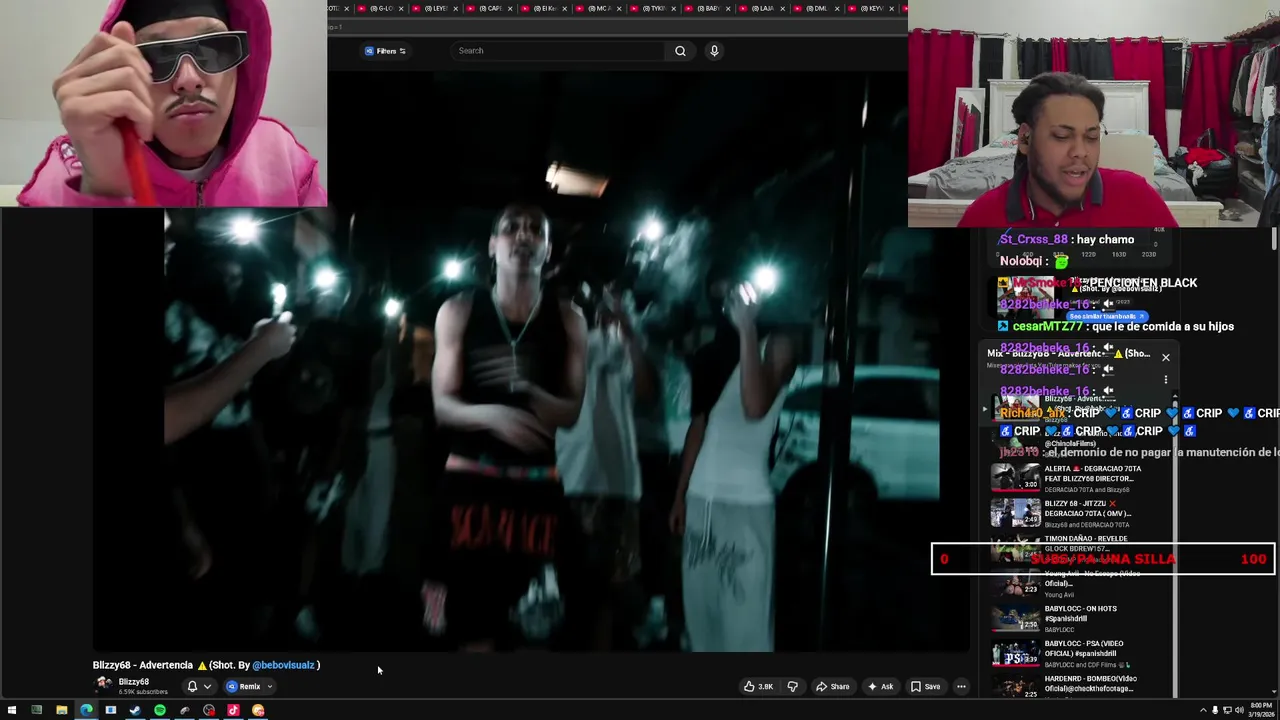Screen dimensions: 1280x720
Task: Click the main video player frame
Action: pyautogui.click(x=531, y=360)
